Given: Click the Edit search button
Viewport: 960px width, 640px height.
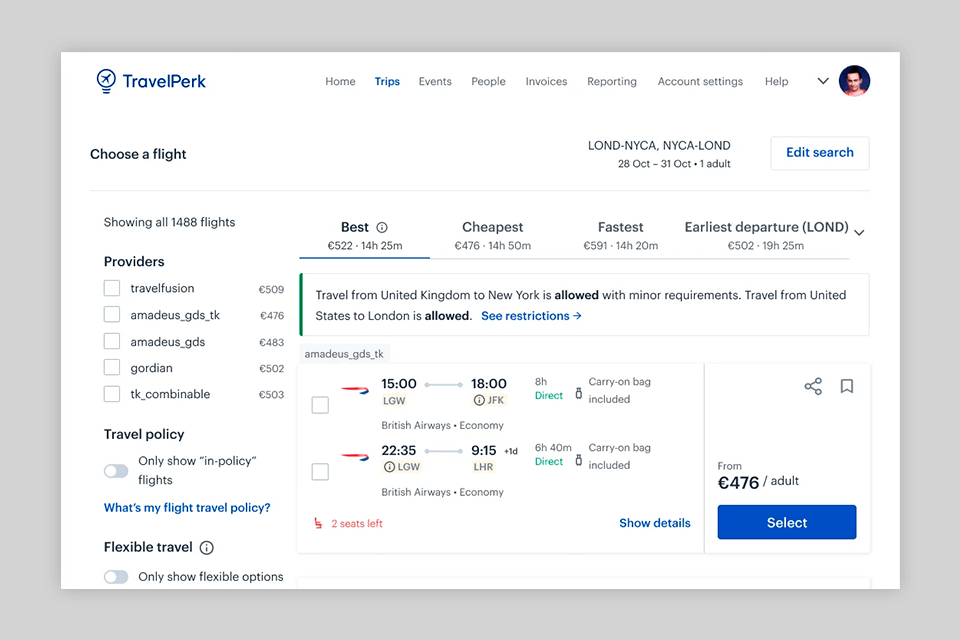Looking at the screenshot, I should click(820, 152).
